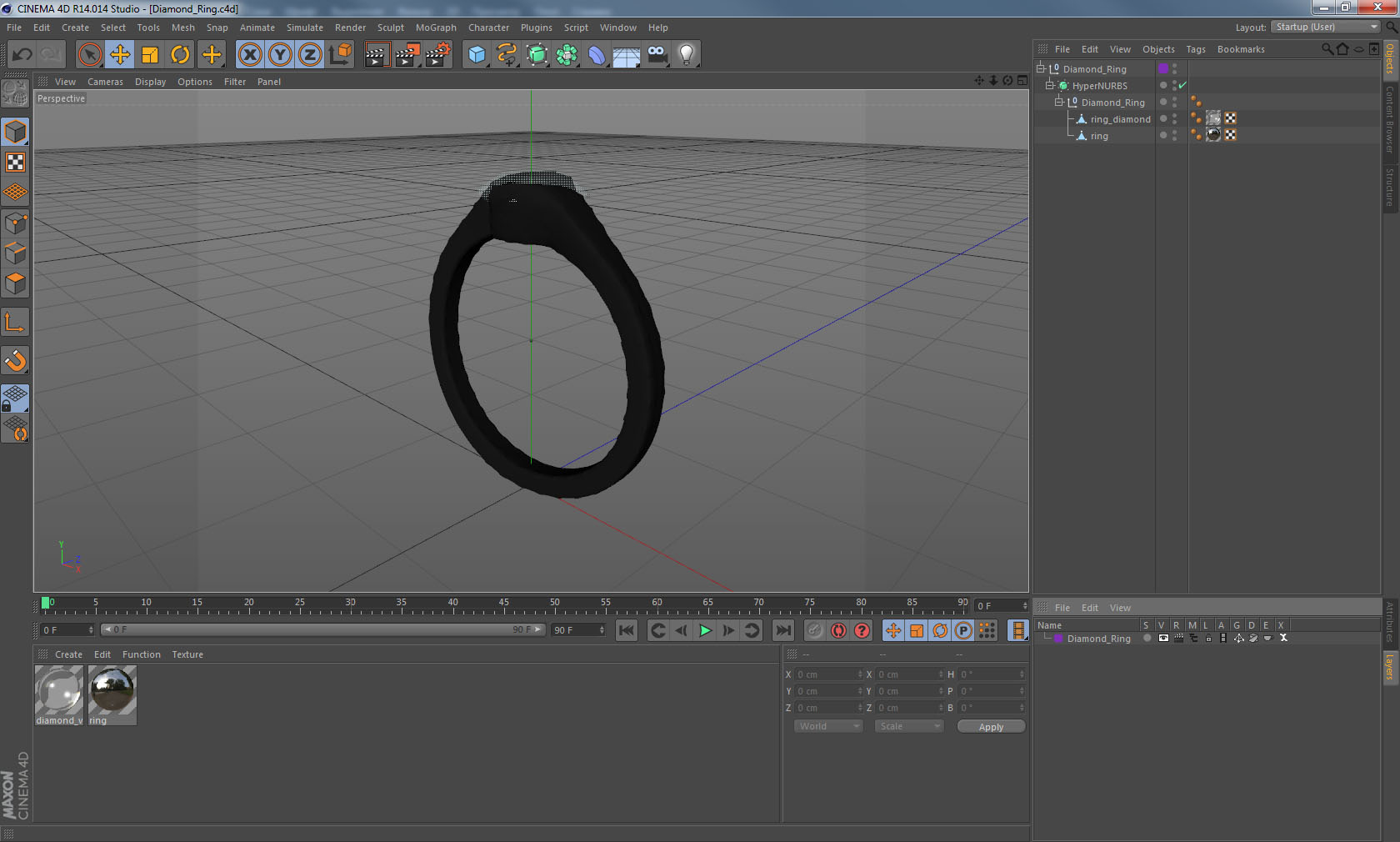Image resolution: width=1400 pixels, height=842 pixels.
Task: Play the animation forward
Action: [x=705, y=630]
